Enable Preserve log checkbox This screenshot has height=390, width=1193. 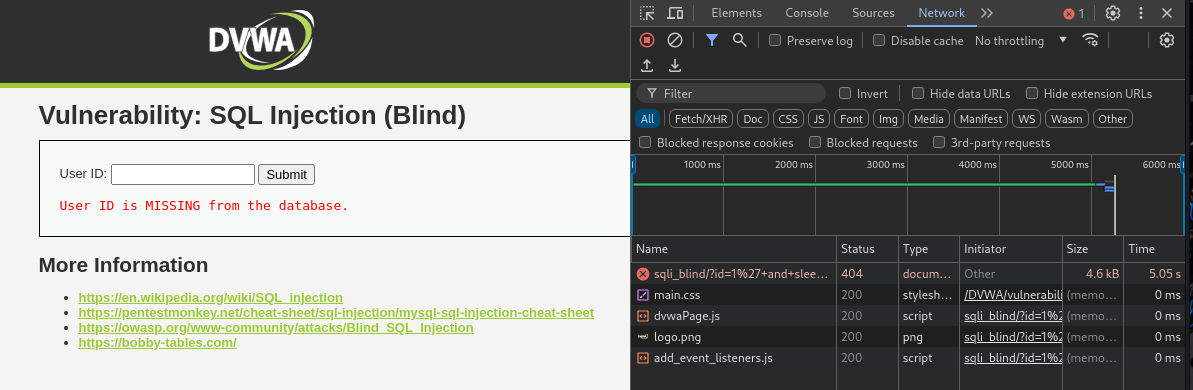(775, 40)
